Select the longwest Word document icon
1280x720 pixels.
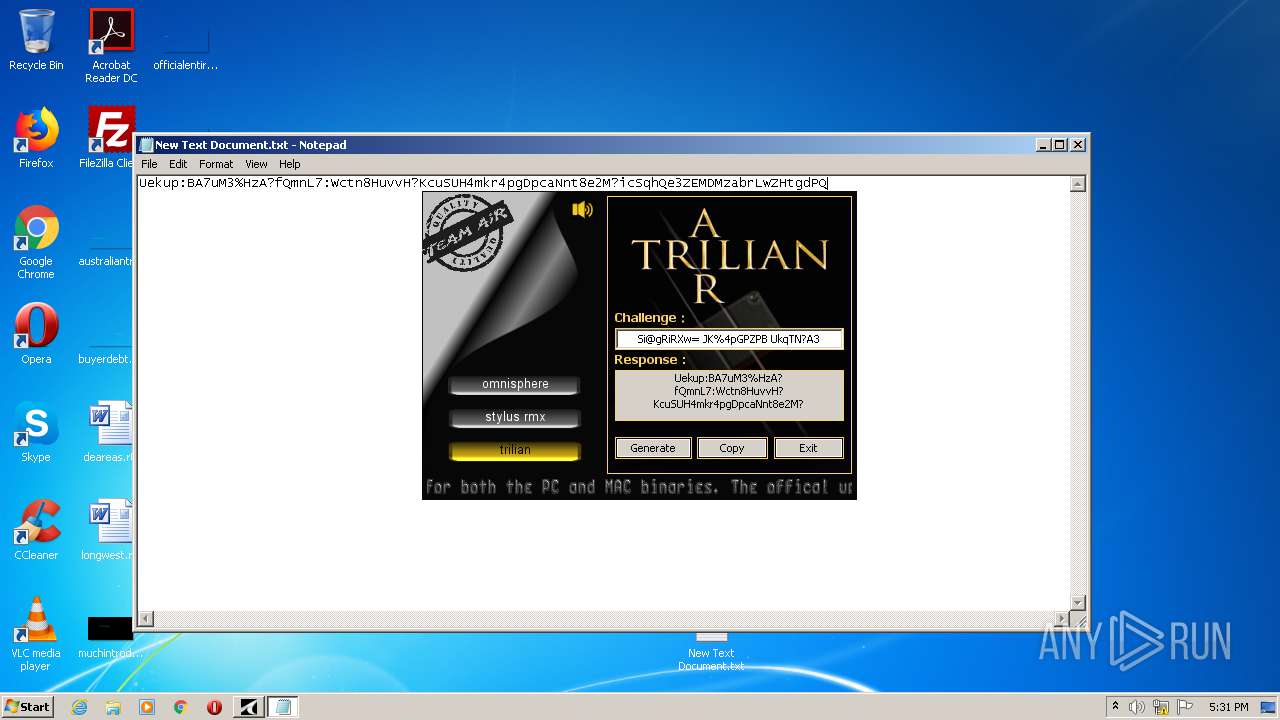(109, 530)
